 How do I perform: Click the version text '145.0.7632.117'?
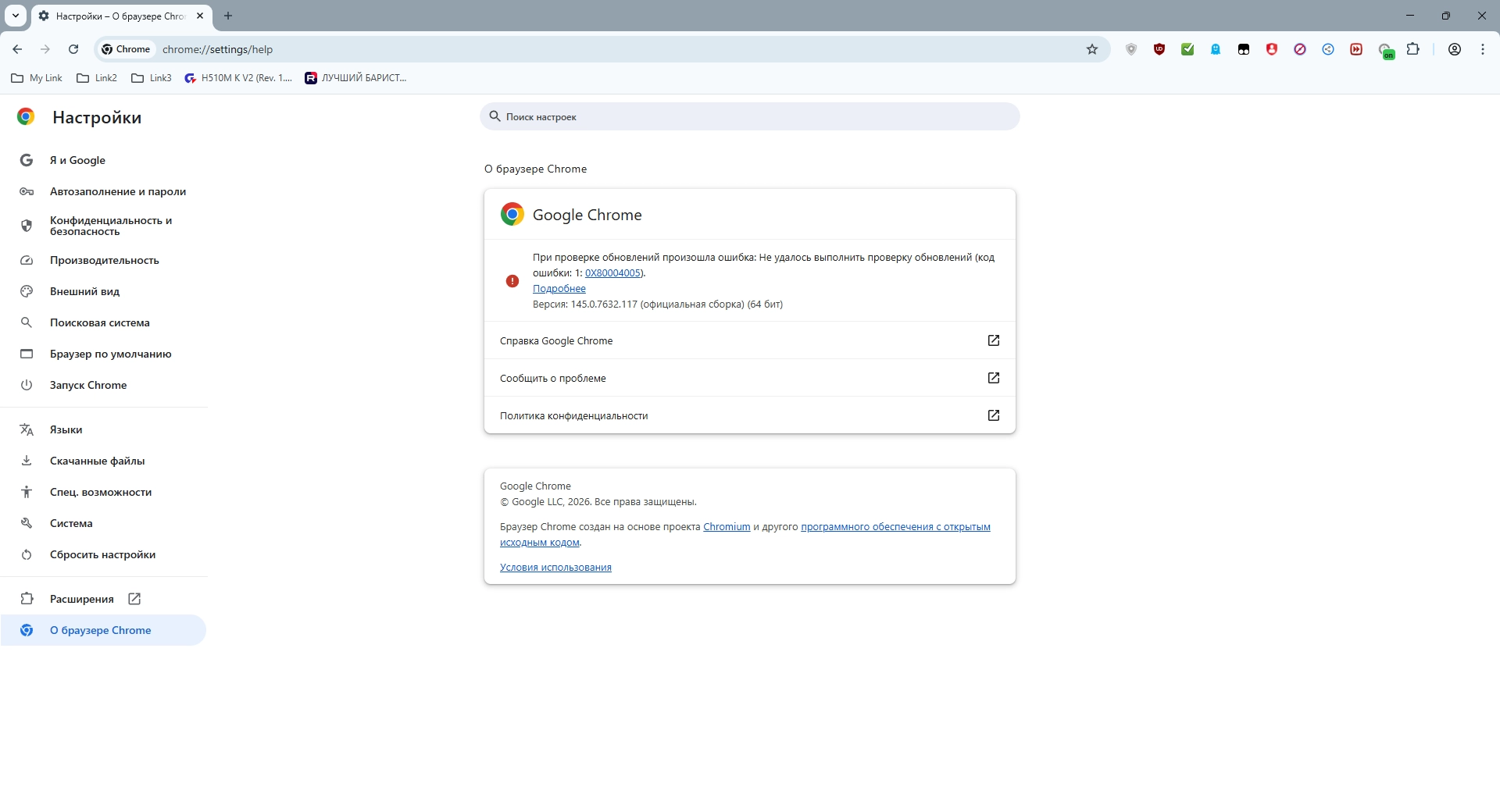click(604, 304)
